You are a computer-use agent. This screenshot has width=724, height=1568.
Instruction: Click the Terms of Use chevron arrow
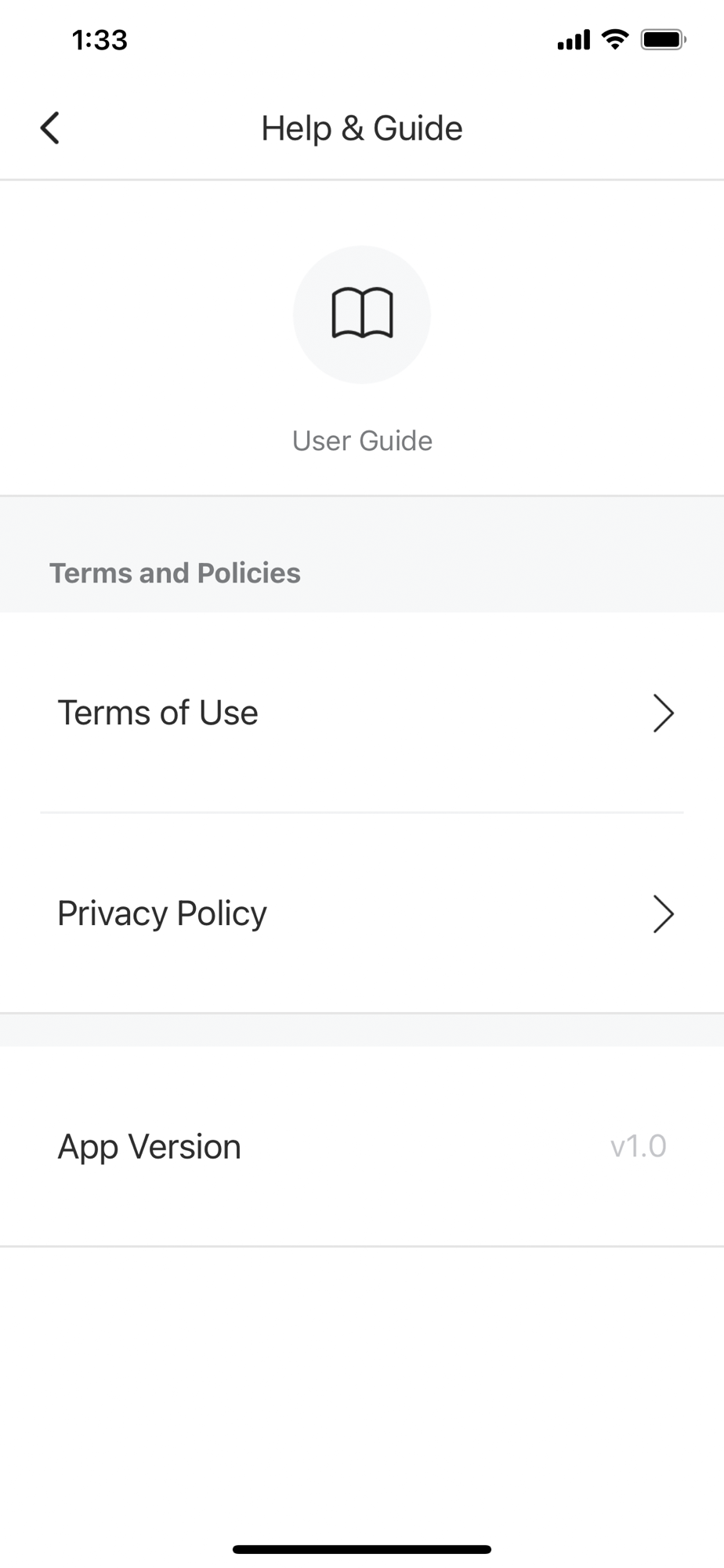663,713
